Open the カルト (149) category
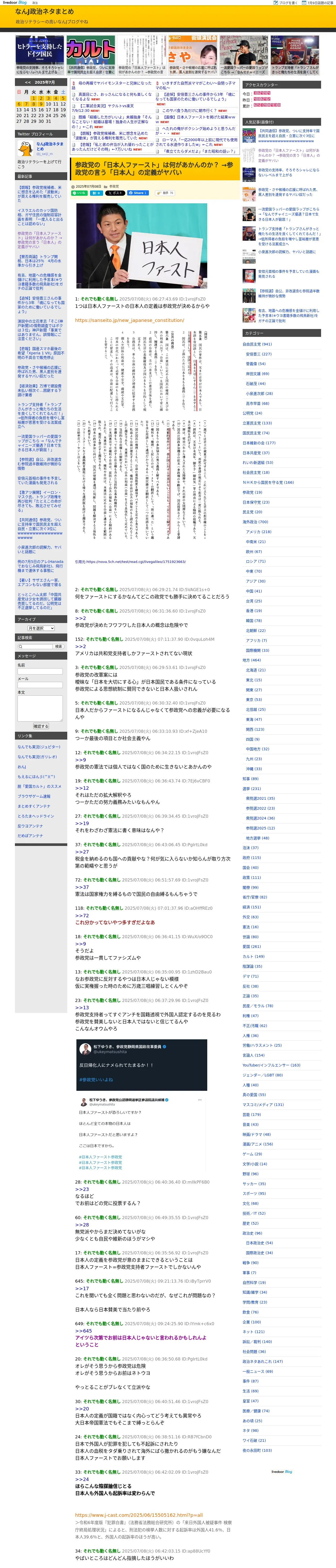Viewport: 336px width, 1568px height. tap(254, 956)
